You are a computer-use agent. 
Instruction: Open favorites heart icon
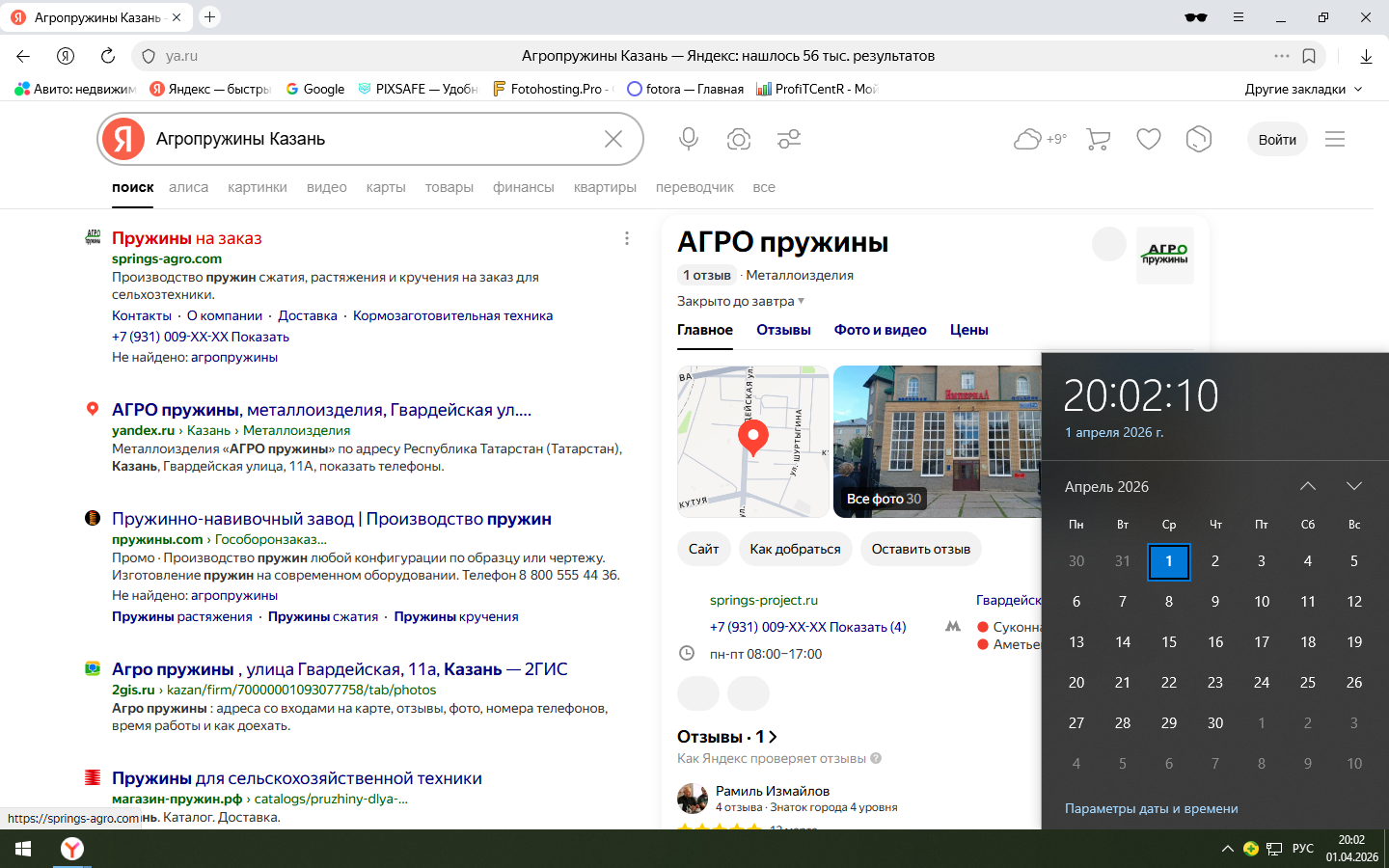(1148, 139)
